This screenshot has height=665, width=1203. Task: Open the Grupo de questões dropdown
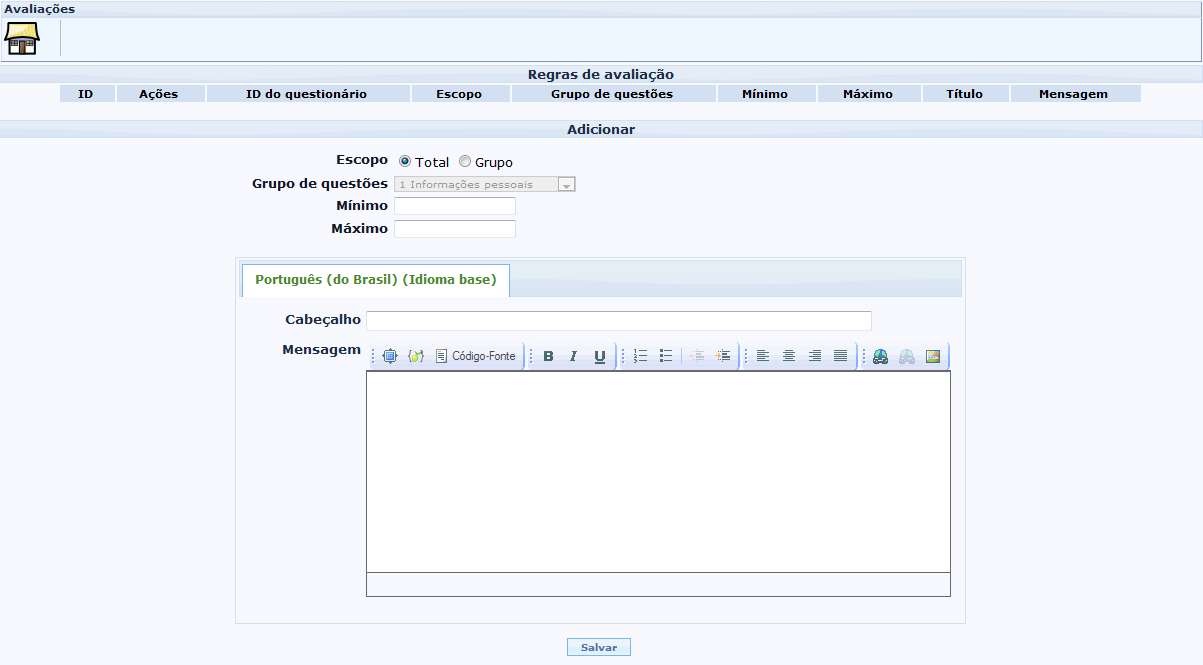(x=566, y=185)
